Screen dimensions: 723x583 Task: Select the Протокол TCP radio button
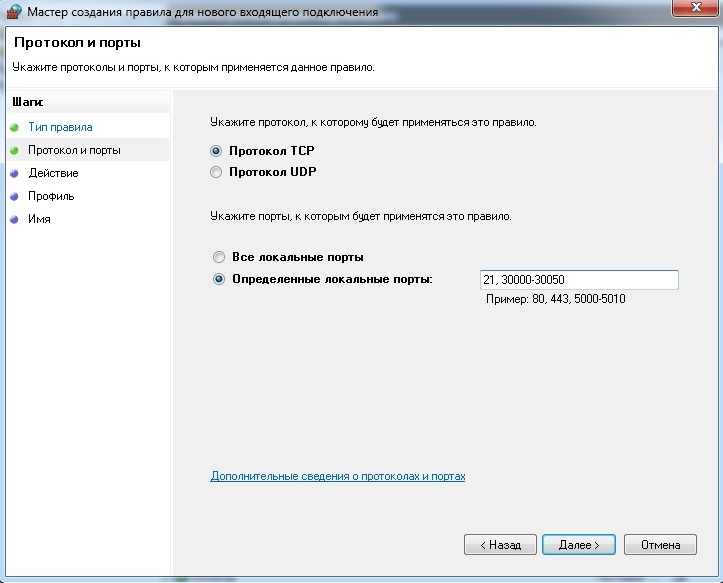pos(216,151)
